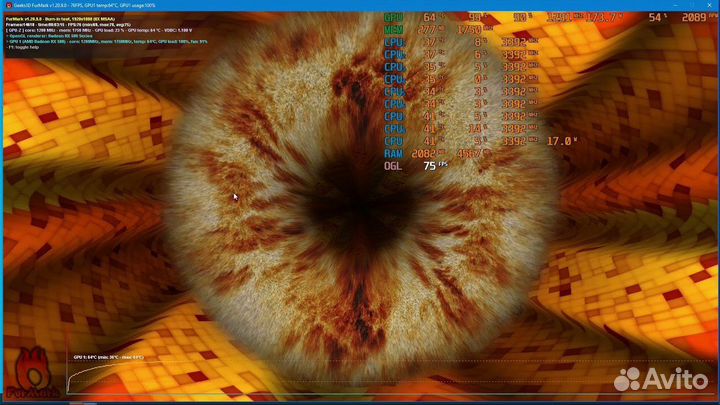
Task: Click the GPU temperature value 64
Action: pyautogui.click(x=429, y=17)
